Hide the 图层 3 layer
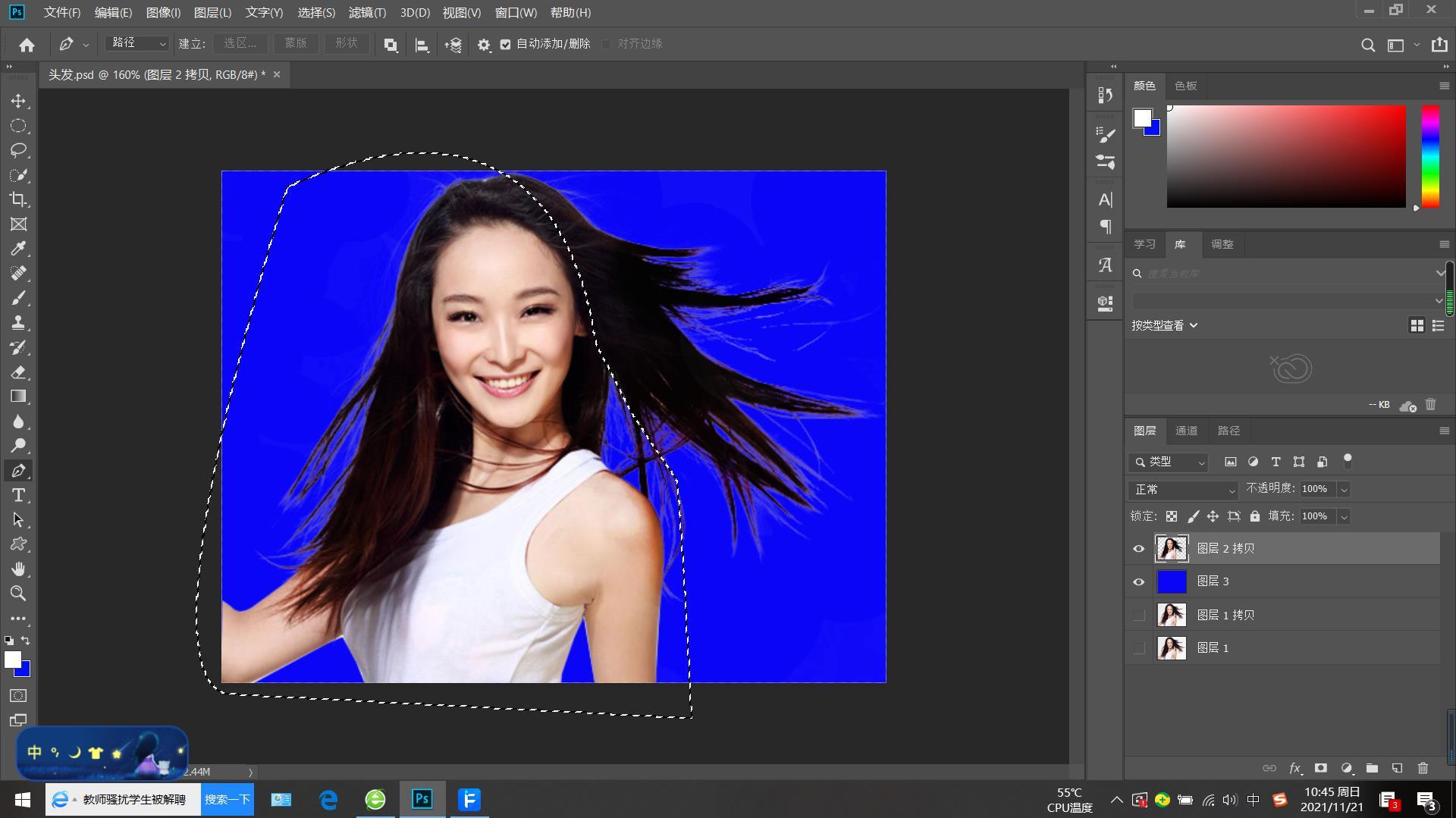1456x818 pixels. pos(1138,582)
